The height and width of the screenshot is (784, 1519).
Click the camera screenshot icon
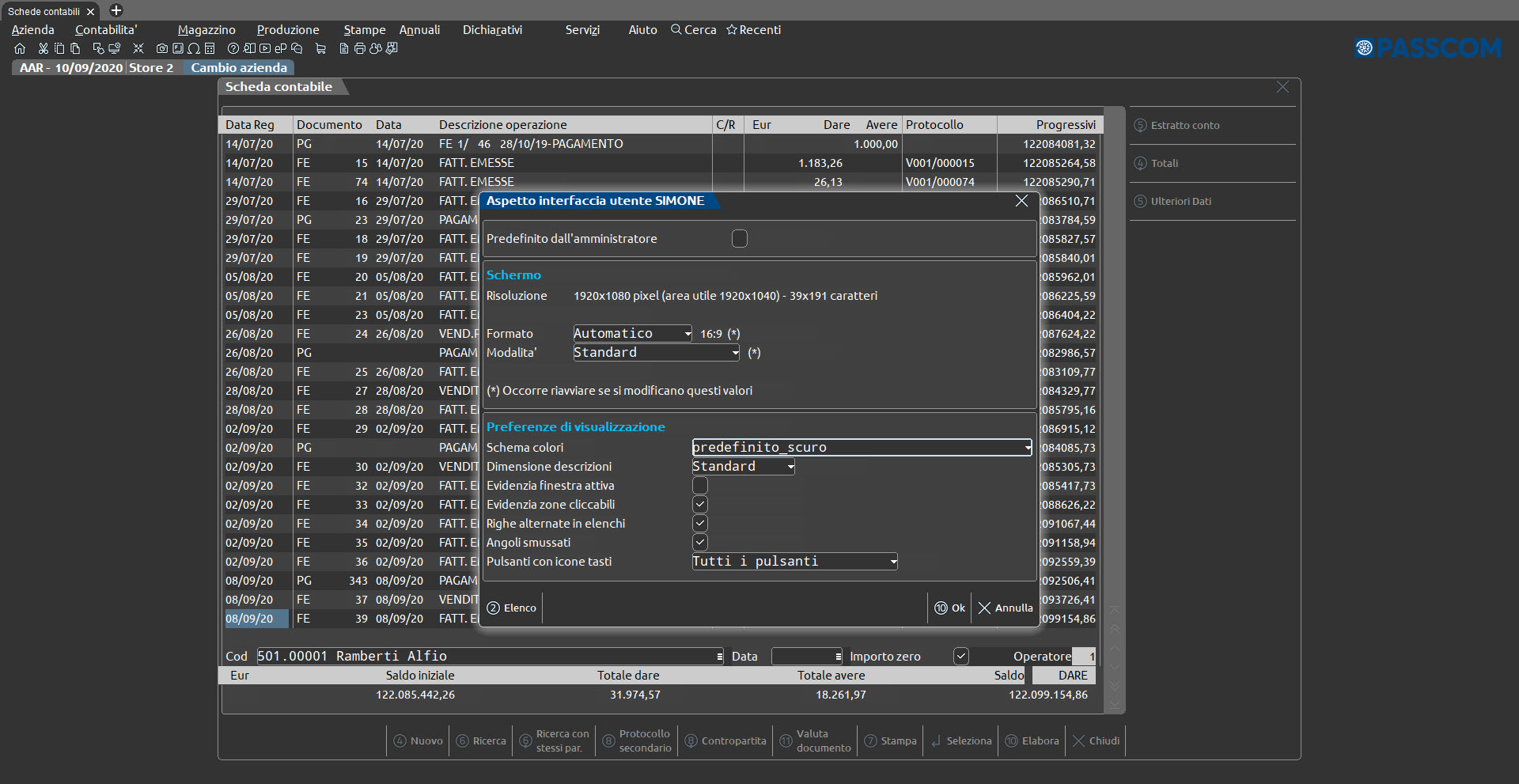point(162,49)
